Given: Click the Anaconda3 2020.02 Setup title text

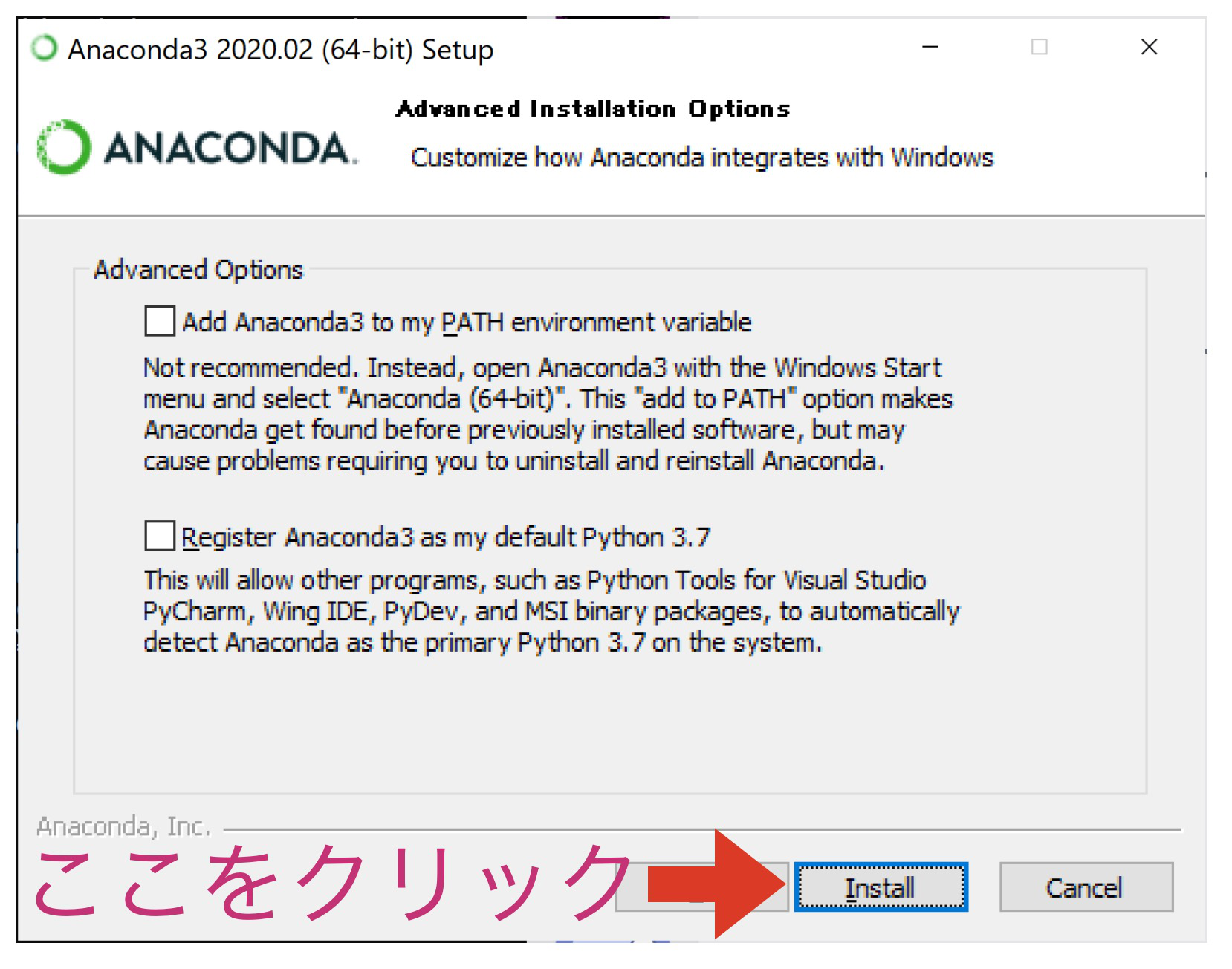Looking at the screenshot, I should pos(279,49).
